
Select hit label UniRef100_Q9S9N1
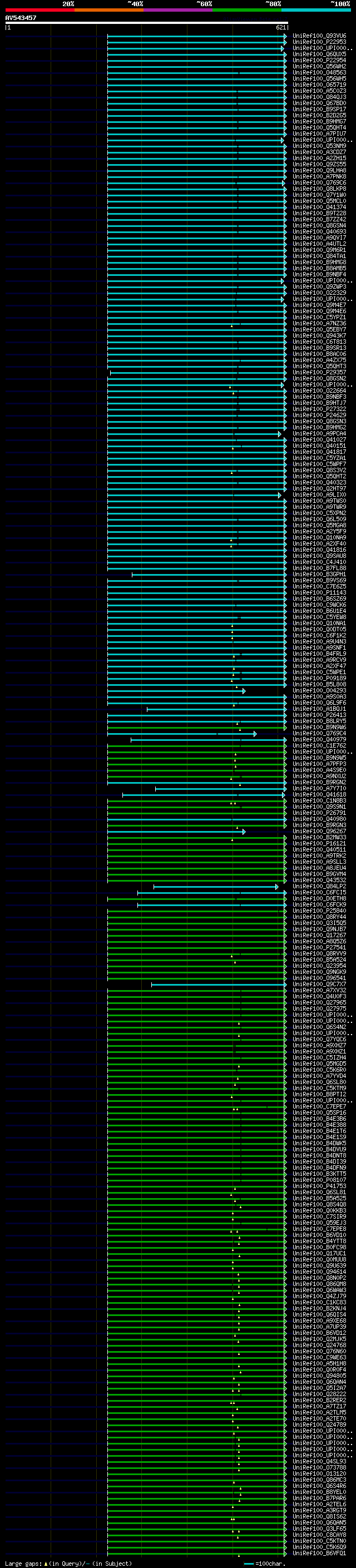319,807
